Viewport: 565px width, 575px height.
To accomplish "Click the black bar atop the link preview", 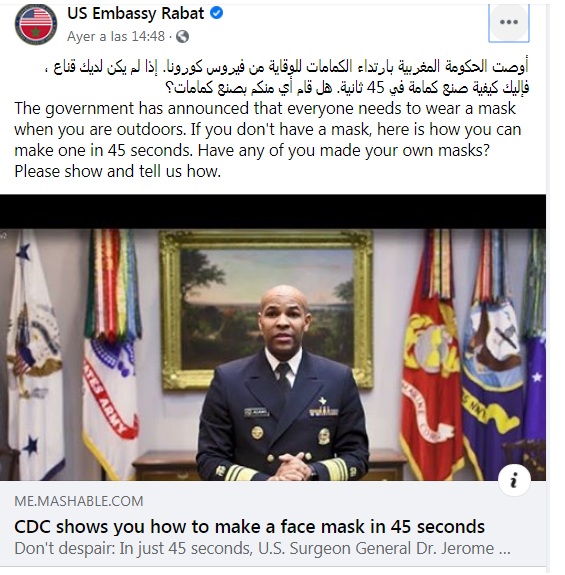I will coord(273,212).
